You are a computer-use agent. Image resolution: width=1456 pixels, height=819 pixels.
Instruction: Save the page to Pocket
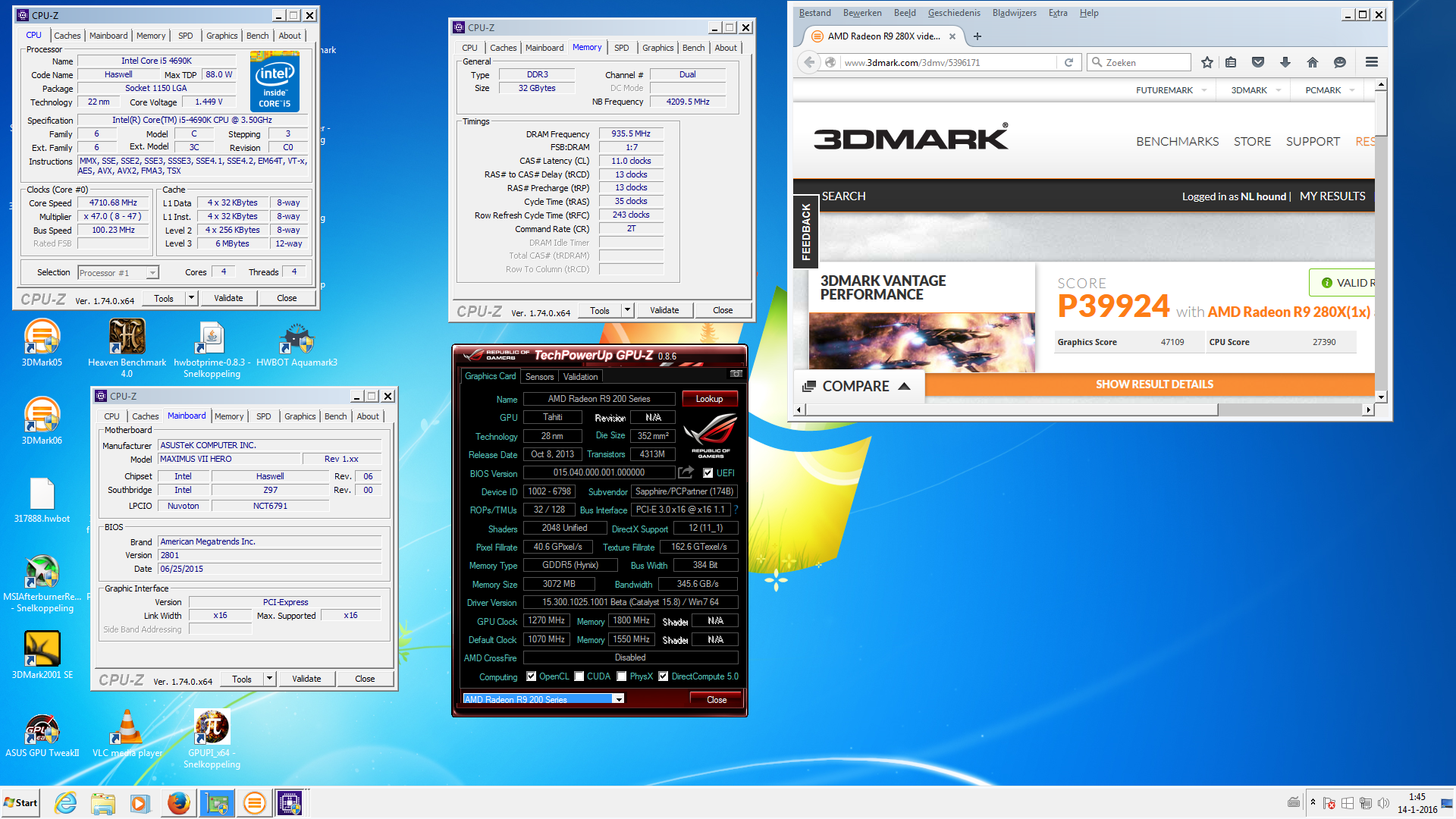(1258, 62)
